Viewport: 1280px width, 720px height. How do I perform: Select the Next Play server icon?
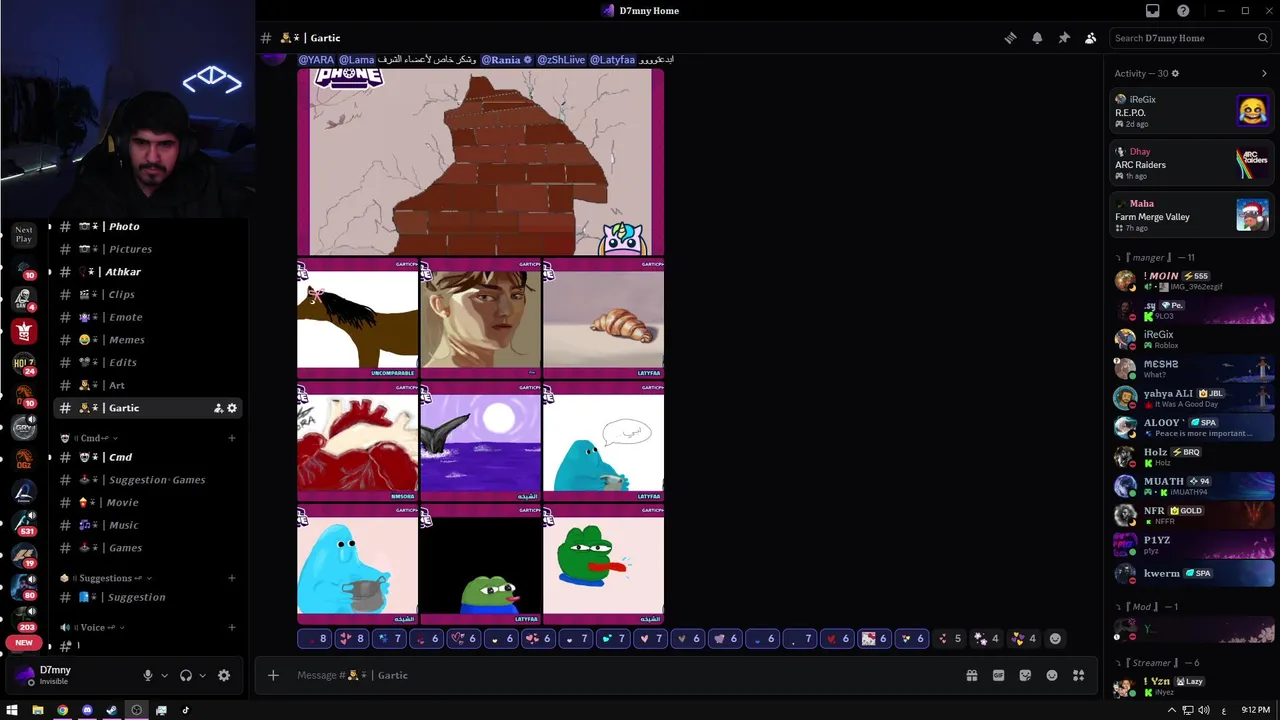[x=24, y=234]
